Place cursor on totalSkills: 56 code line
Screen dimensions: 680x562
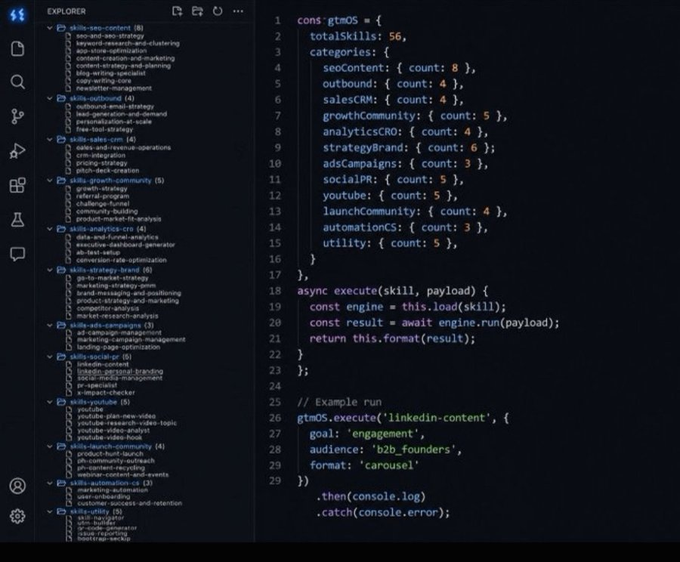(x=358, y=36)
